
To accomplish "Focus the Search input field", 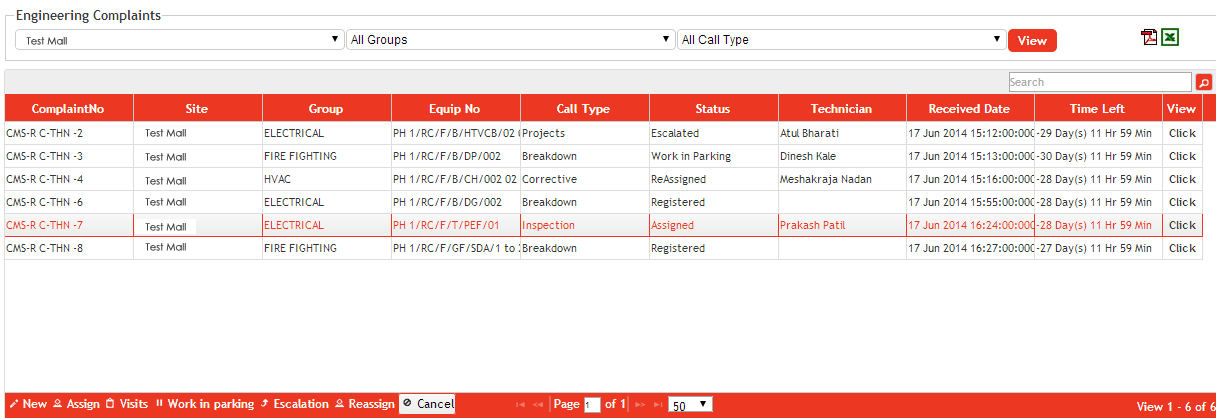I will [1099, 82].
